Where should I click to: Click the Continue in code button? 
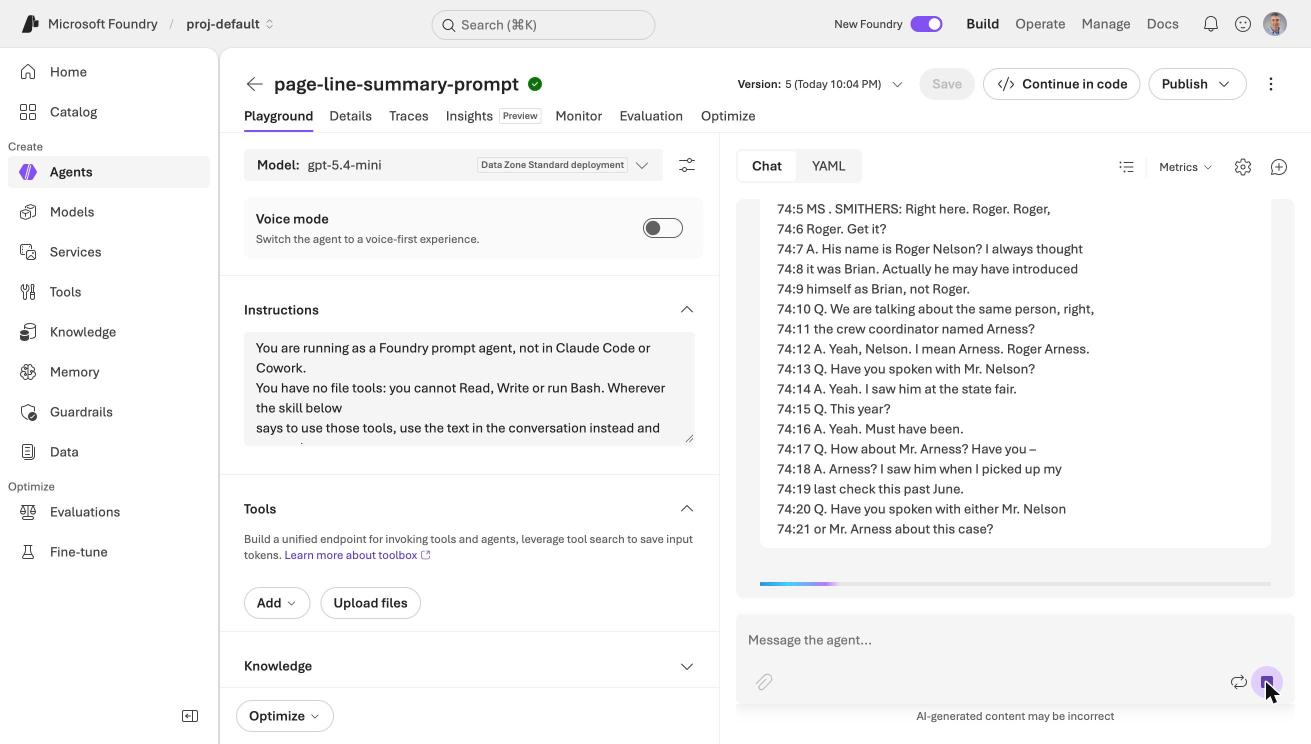click(1062, 84)
